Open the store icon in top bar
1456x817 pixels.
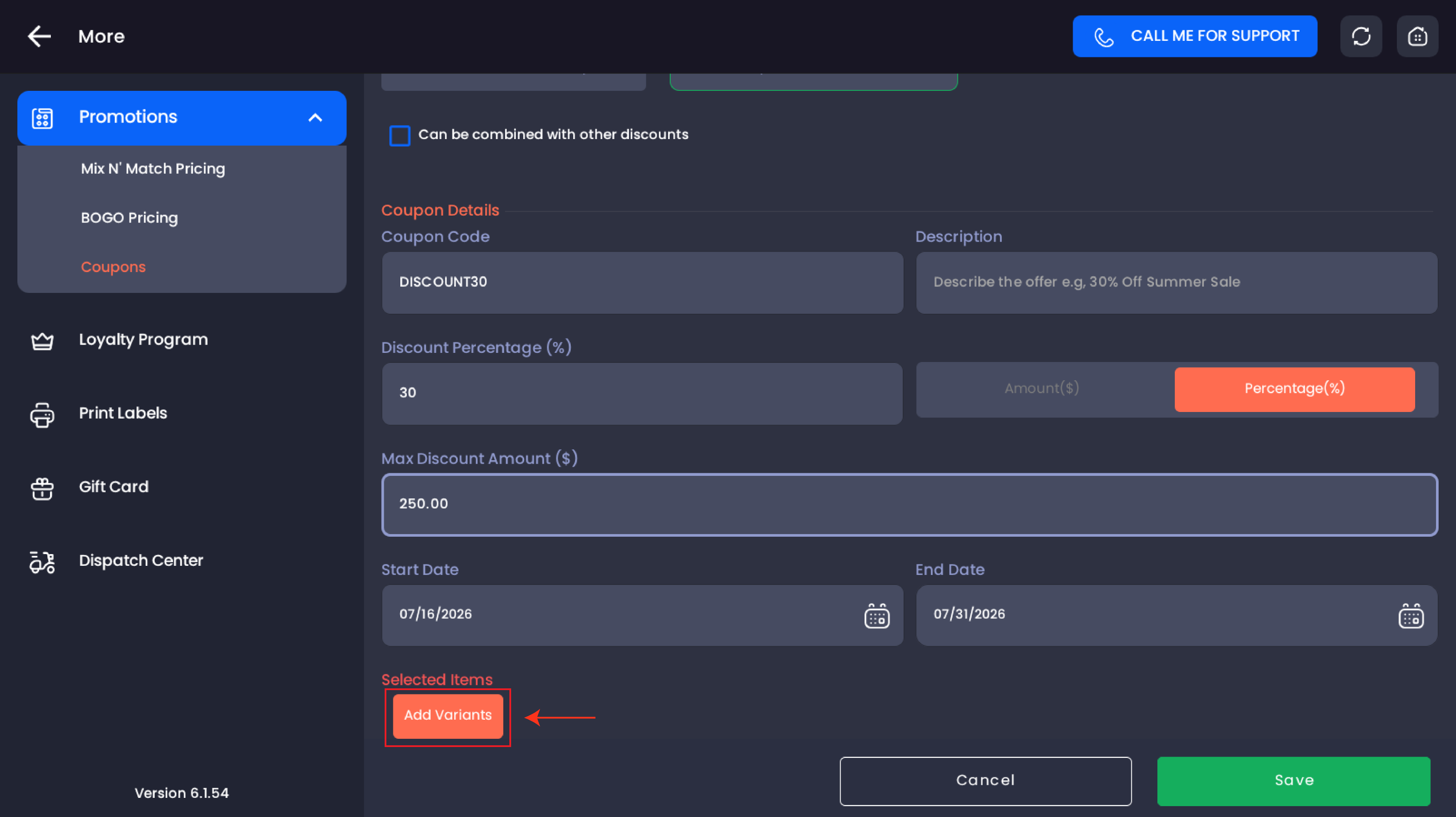[x=1417, y=36]
